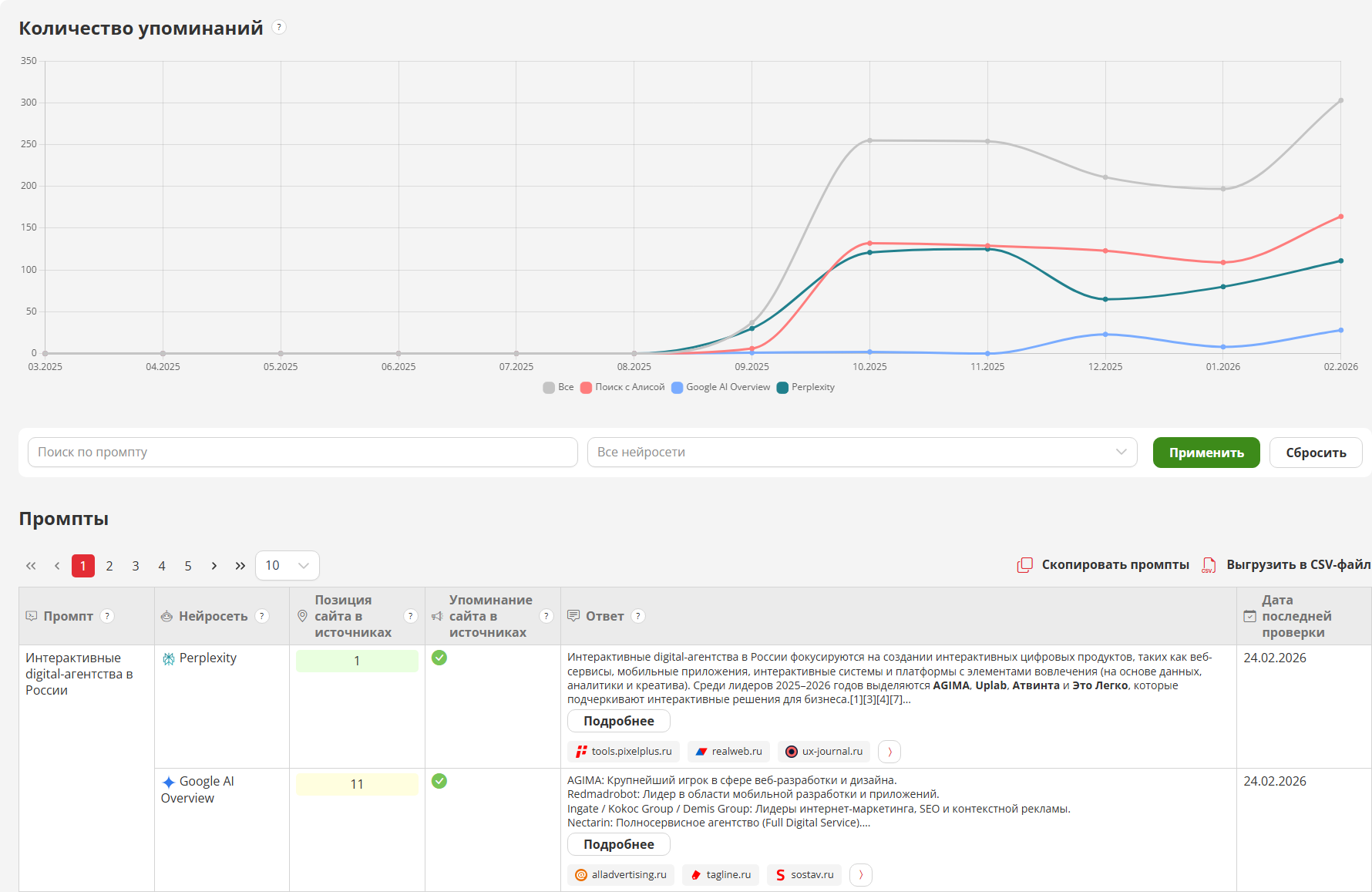The image size is (1372, 892).
Task: Click the Поиск по промпту input field
Action: (302, 453)
